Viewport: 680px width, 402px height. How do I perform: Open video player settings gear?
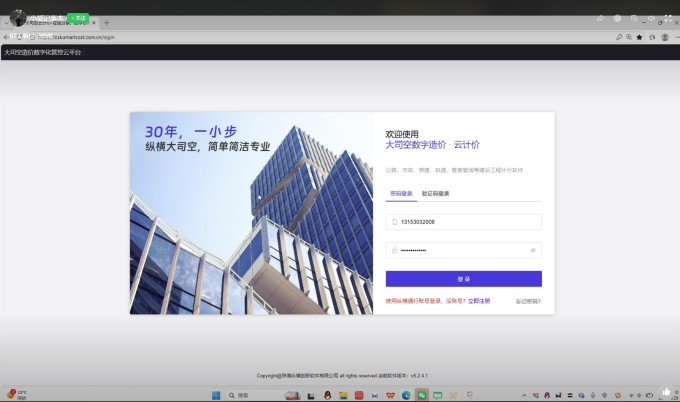tap(618, 18)
